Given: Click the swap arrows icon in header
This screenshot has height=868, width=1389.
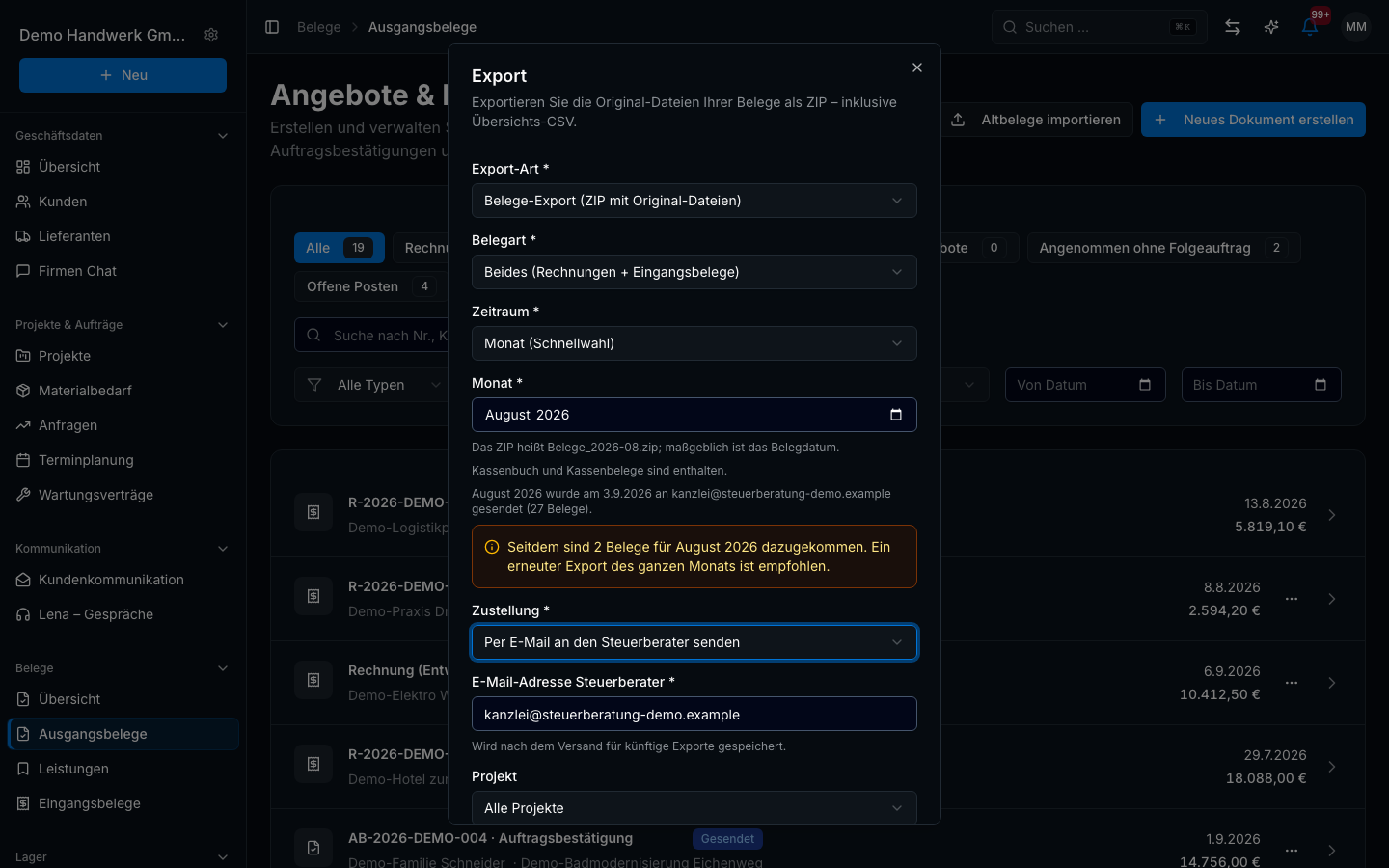Looking at the screenshot, I should click(1233, 27).
